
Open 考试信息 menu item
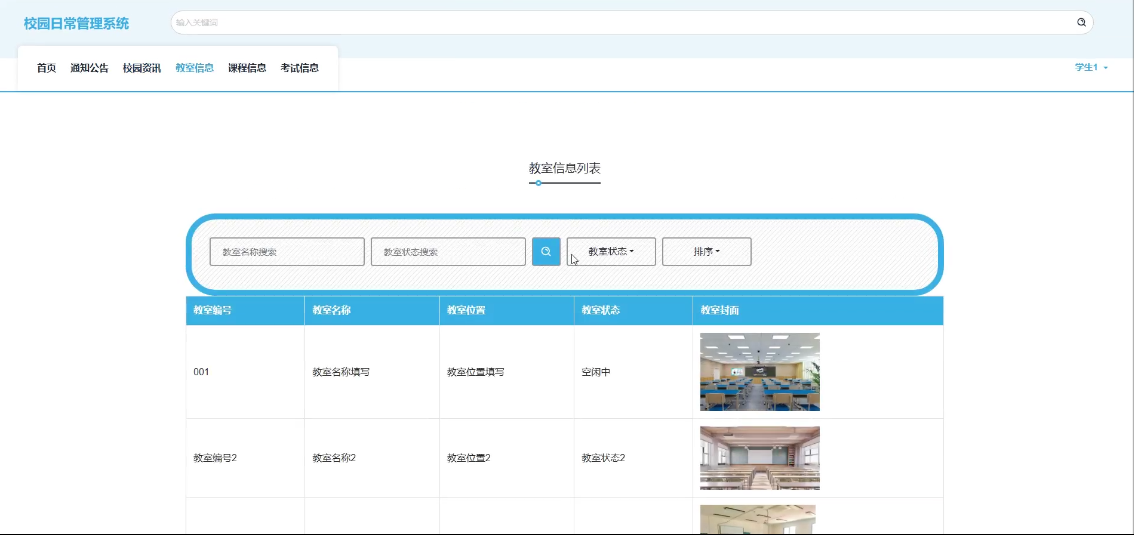[299, 68]
